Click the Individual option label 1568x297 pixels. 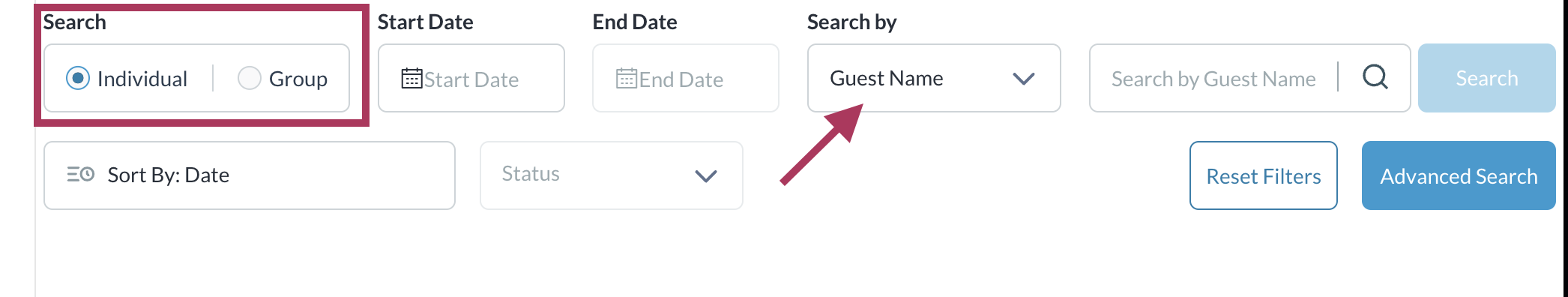pos(142,79)
